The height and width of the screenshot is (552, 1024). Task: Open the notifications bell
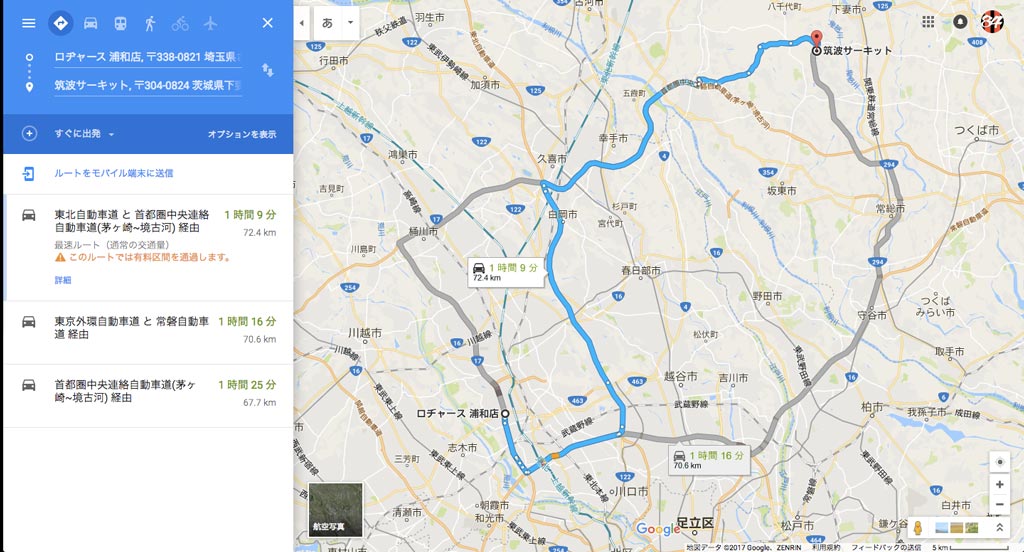(960, 22)
